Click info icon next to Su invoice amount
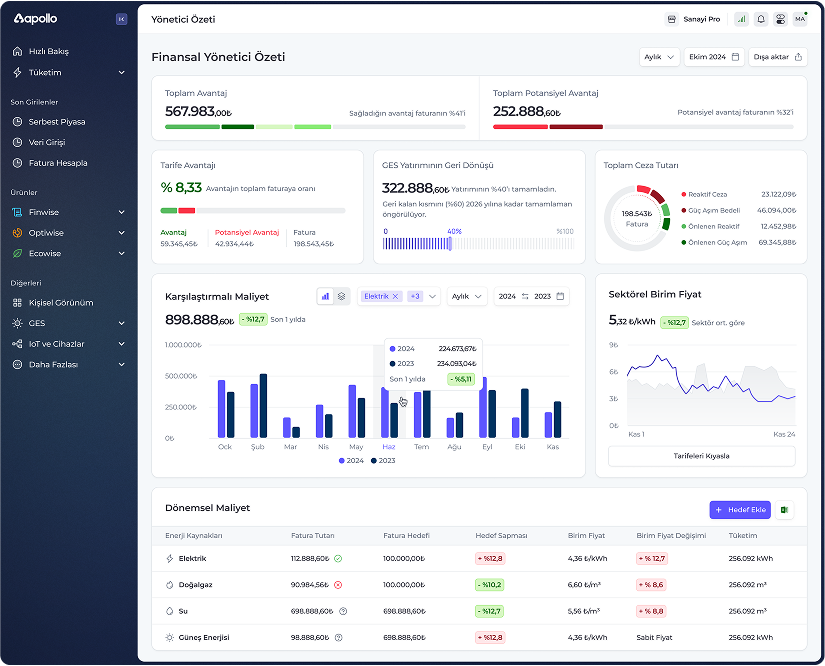The width and height of the screenshot is (825, 666). [343, 611]
